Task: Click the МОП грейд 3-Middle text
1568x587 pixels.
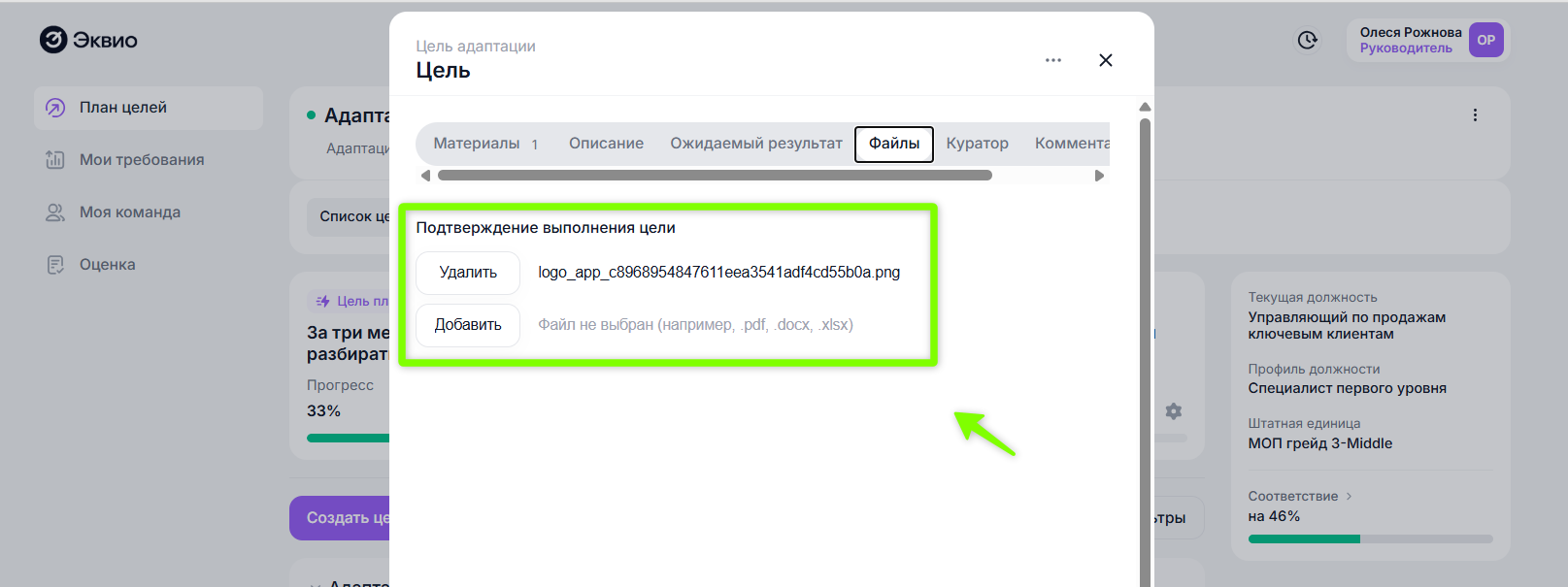Action: point(1320,443)
